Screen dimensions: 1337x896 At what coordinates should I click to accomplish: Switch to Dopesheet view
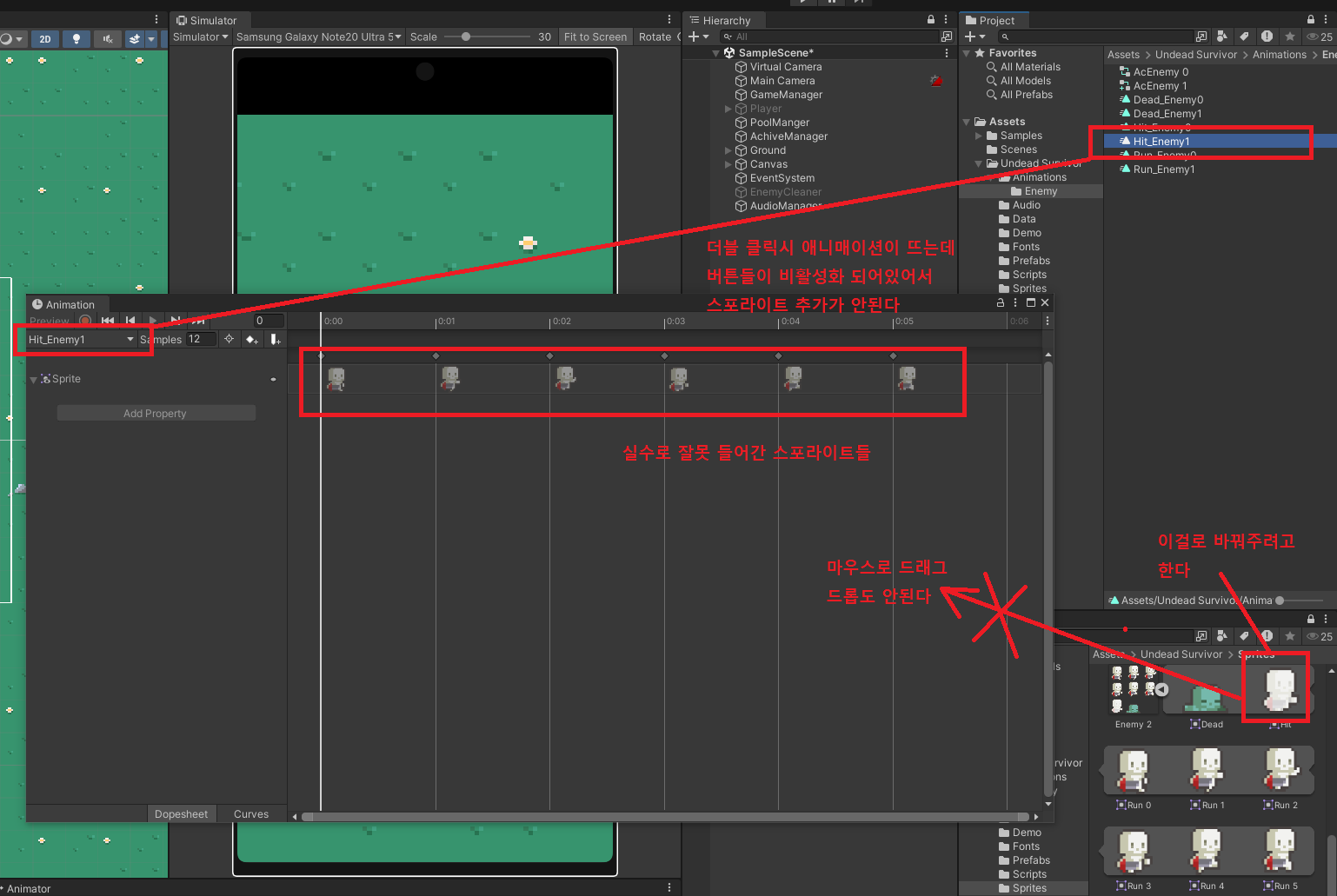coord(181,814)
